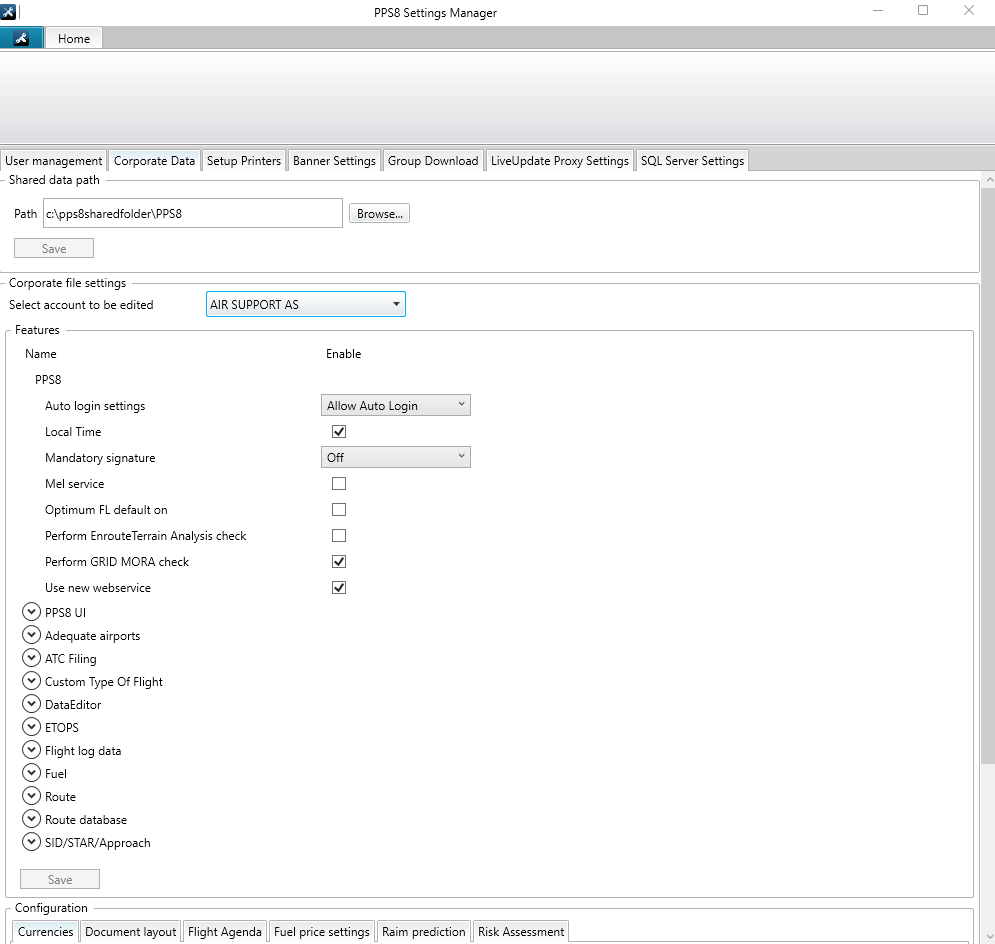995x944 pixels.
Task: Expand the Adequate airports section
Action: [x=31, y=634]
